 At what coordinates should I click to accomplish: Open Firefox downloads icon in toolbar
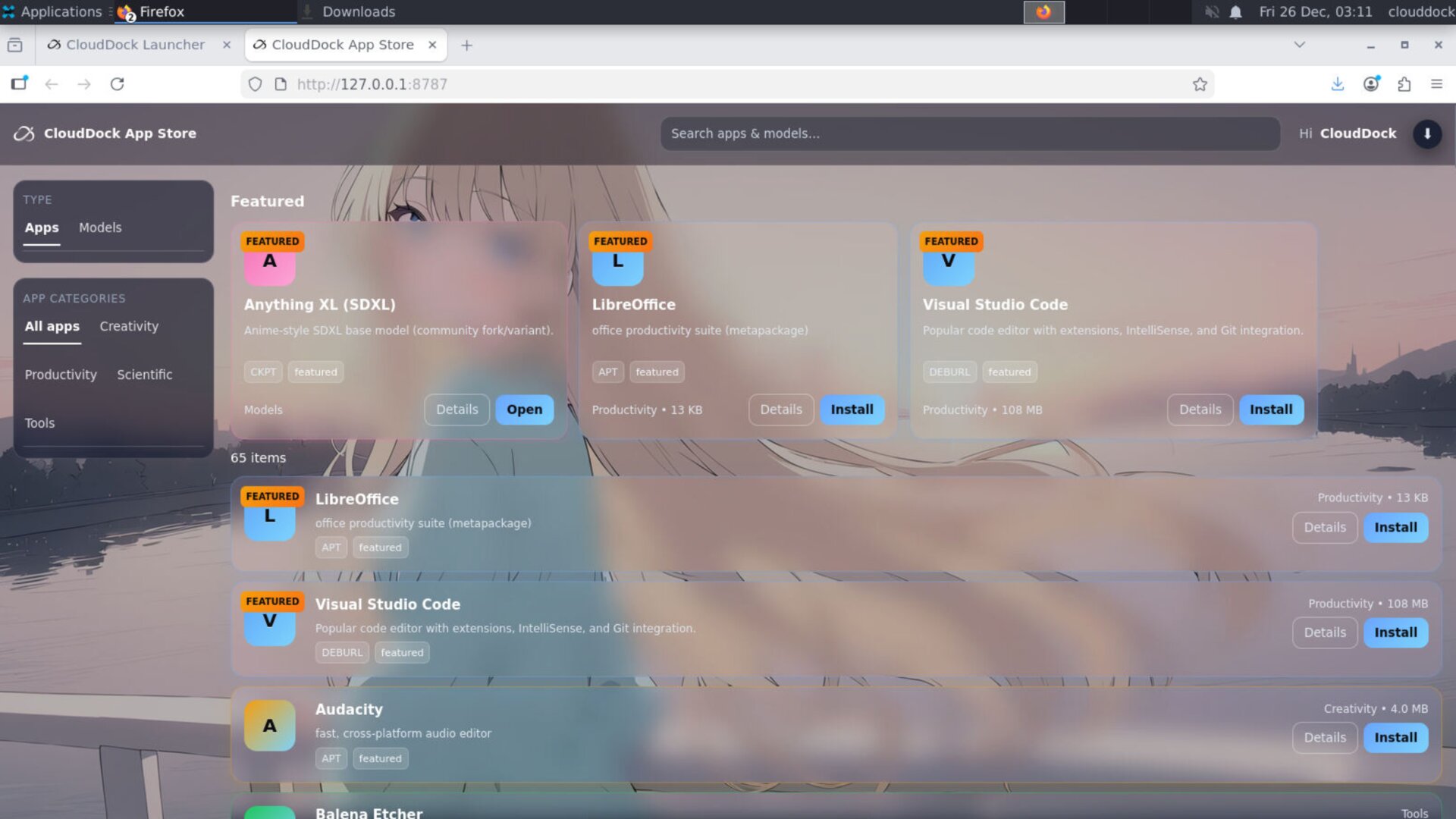click(x=1338, y=84)
